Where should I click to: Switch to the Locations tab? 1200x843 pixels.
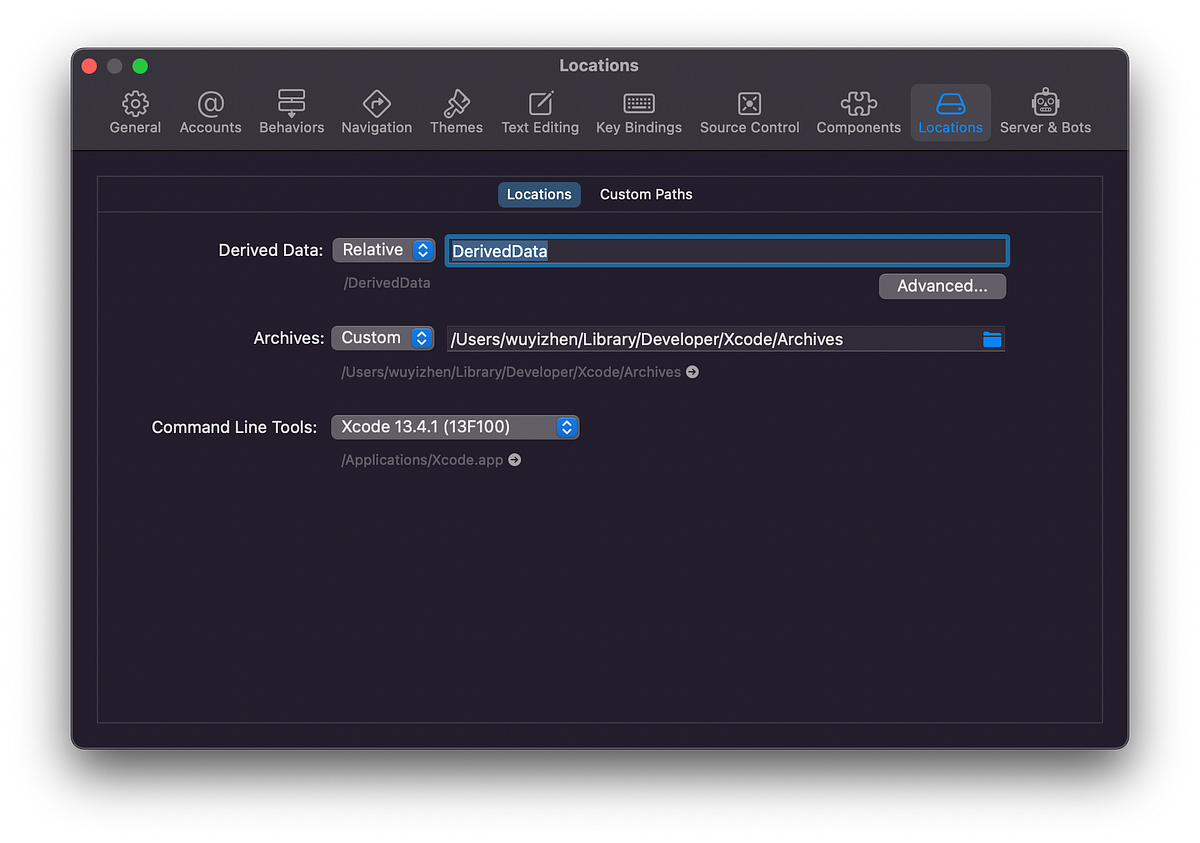click(539, 194)
